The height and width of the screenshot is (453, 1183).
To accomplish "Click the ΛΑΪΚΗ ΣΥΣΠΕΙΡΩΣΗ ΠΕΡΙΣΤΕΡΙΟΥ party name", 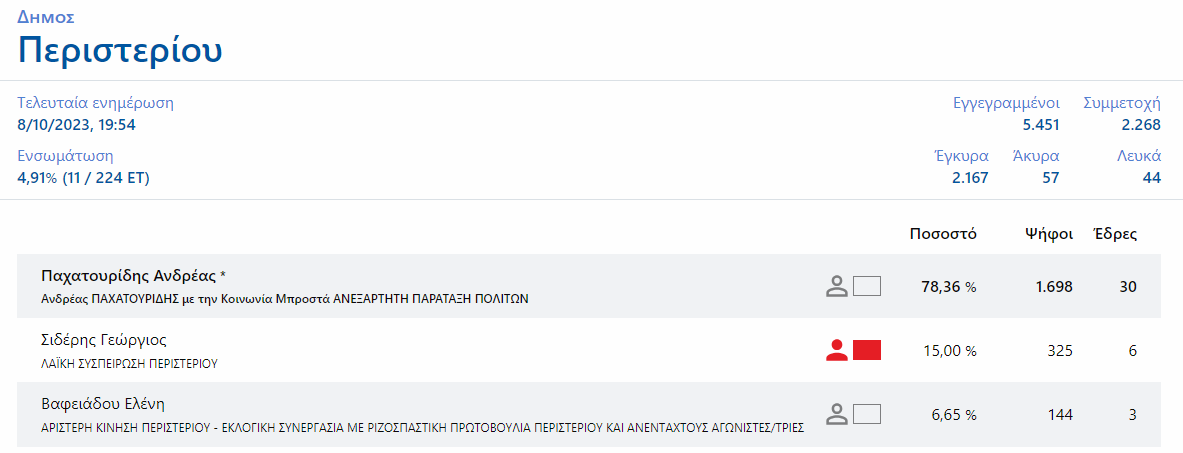I will coord(129,363).
